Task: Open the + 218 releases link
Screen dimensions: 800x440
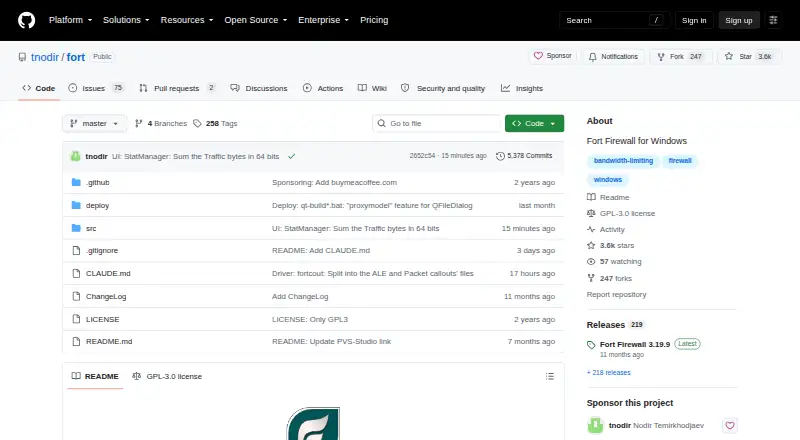Action: pyautogui.click(x=609, y=373)
